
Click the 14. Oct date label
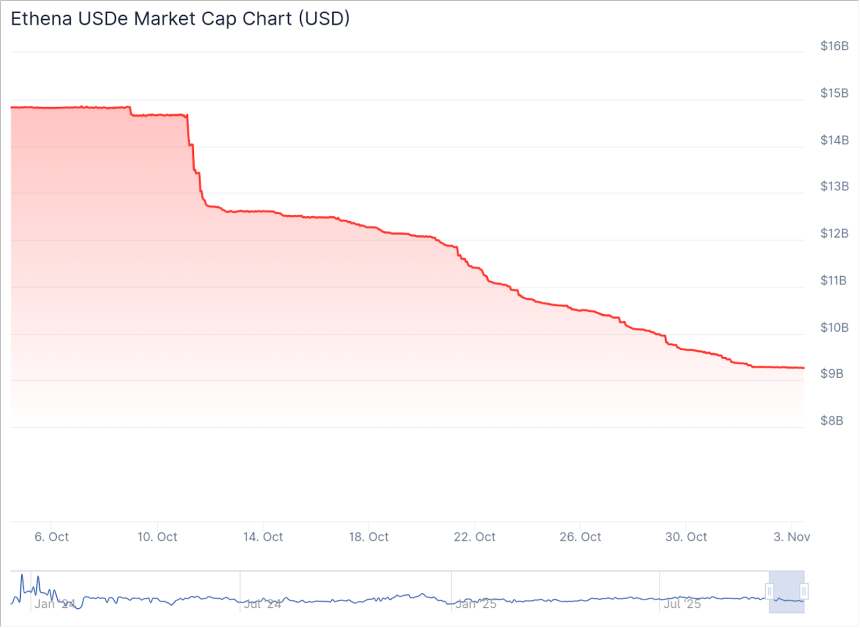(x=263, y=537)
